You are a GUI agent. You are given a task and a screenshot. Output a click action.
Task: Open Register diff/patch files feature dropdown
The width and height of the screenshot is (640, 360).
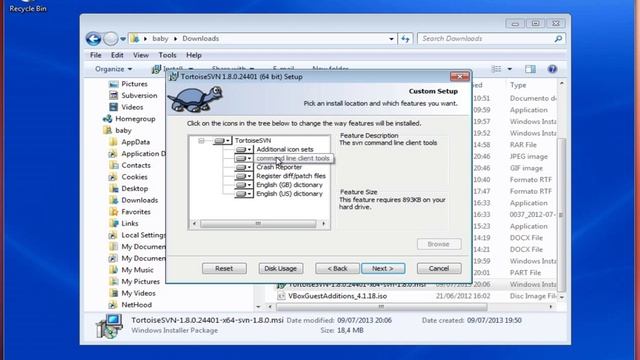pos(244,176)
